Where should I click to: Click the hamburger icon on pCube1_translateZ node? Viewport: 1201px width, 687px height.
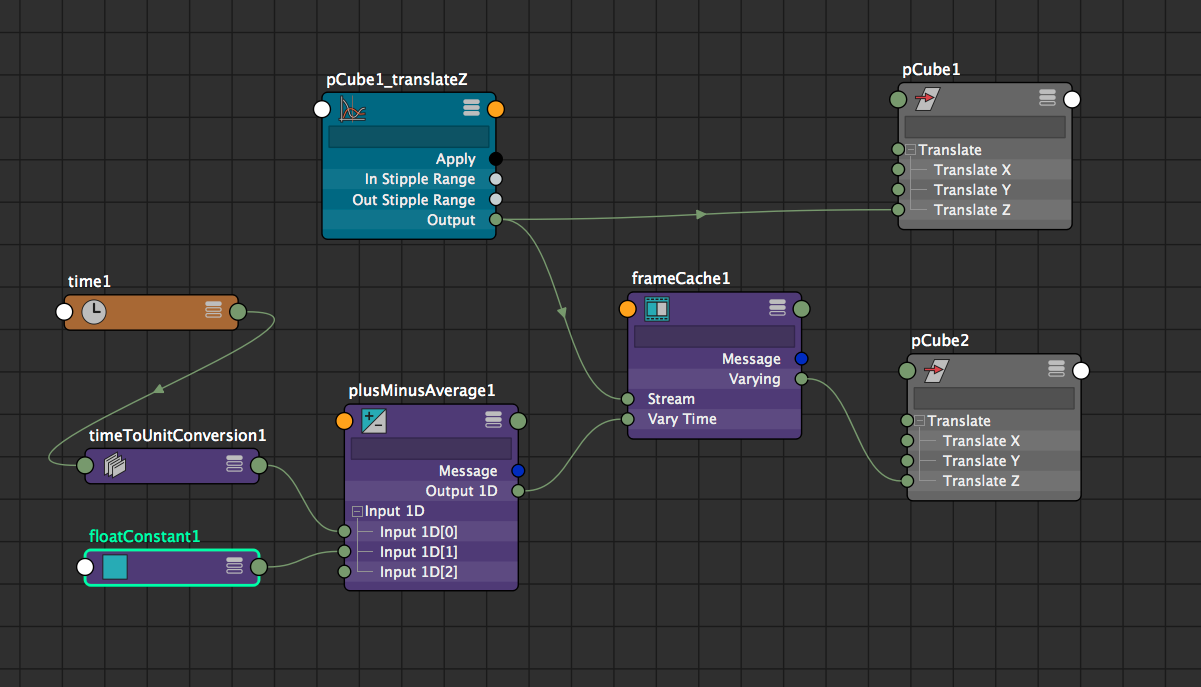tap(470, 108)
